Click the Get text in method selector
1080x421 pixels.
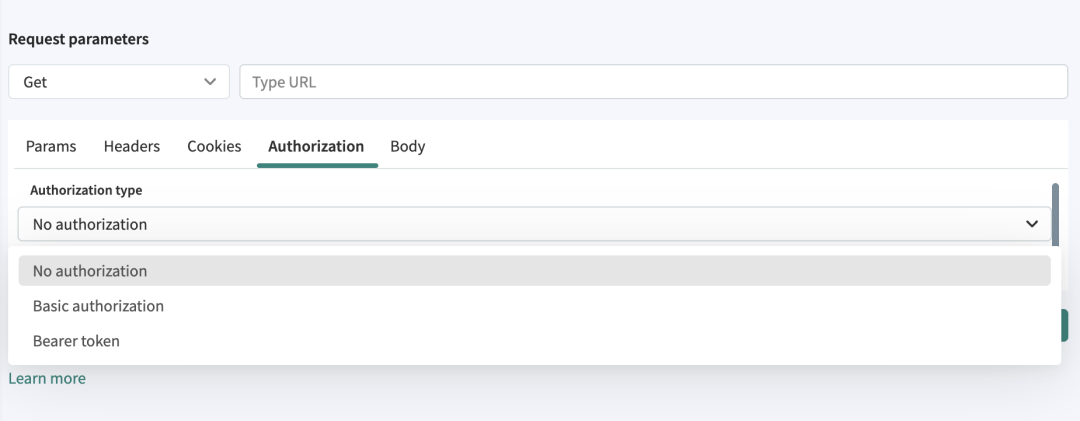tap(35, 82)
